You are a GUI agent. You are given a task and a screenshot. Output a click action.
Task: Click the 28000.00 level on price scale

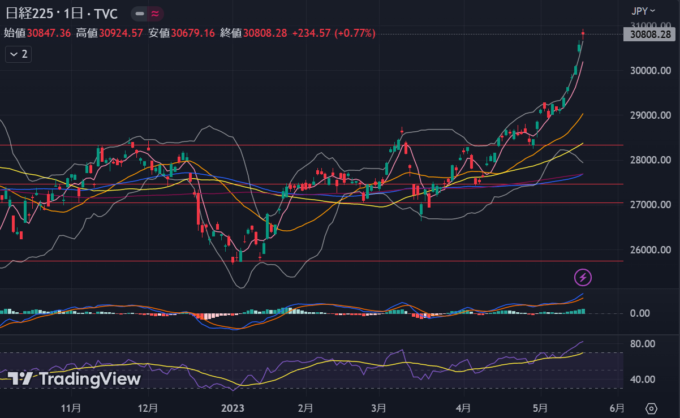point(648,160)
